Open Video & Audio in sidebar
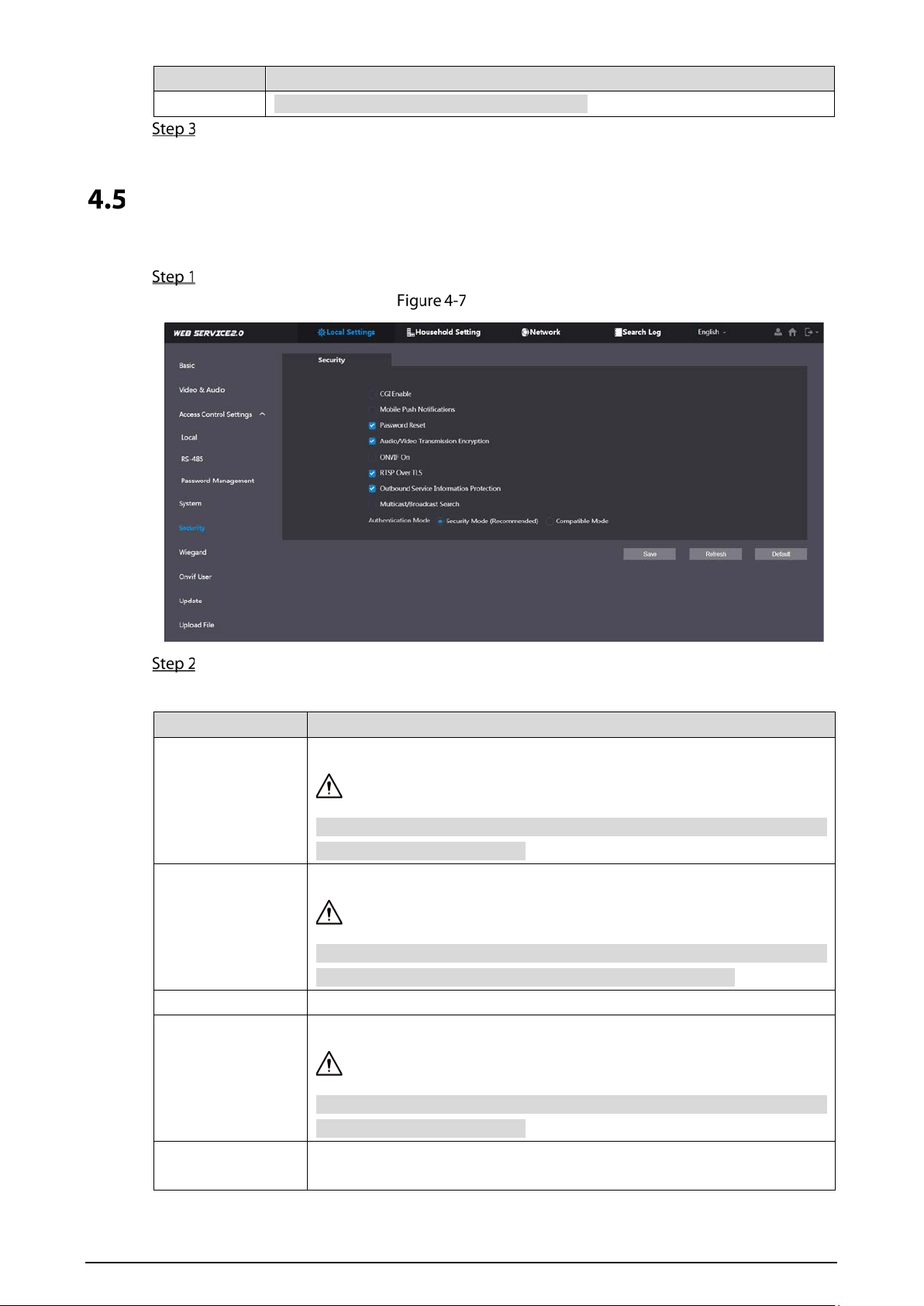This screenshot has width=924, height=1306. (202, 390)
